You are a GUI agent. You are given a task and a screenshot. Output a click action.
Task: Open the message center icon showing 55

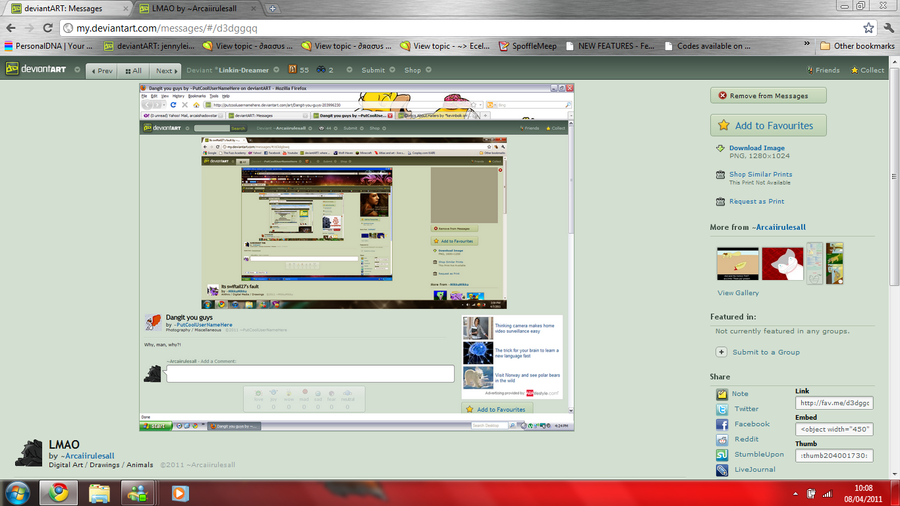coord(298,69)
